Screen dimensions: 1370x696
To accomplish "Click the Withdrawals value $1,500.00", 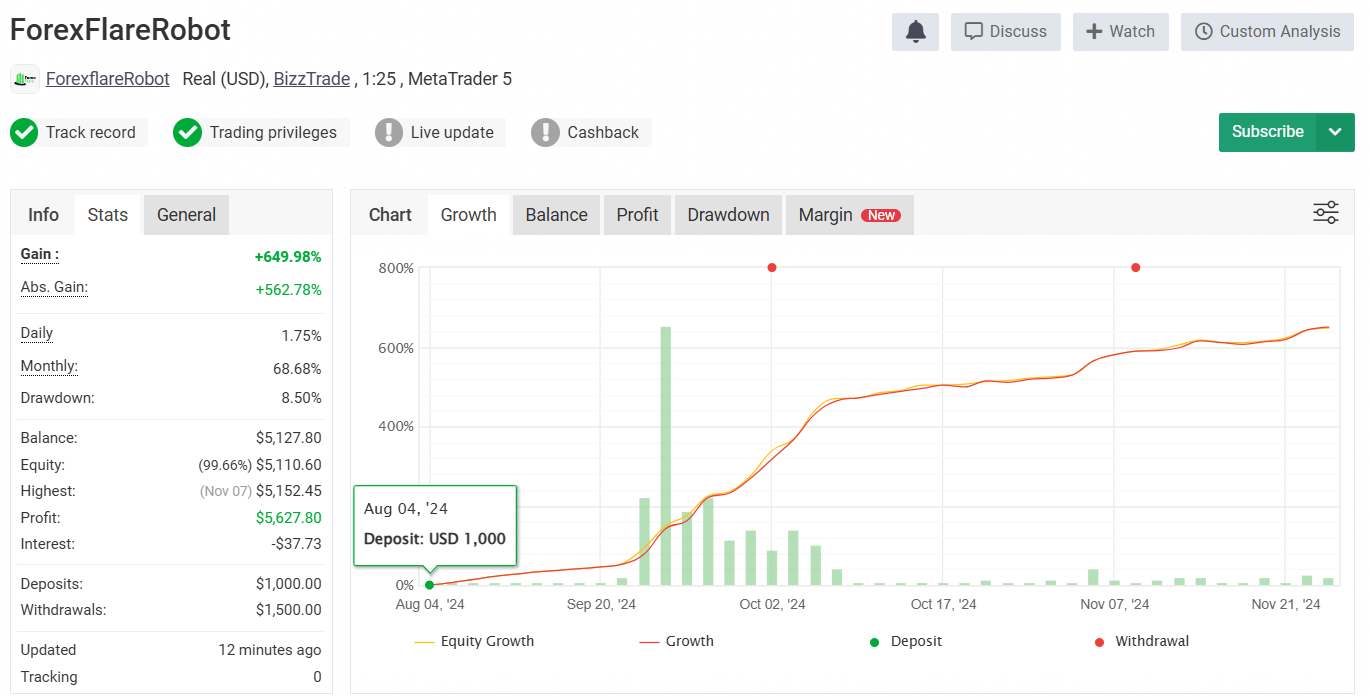I will 289,610.
